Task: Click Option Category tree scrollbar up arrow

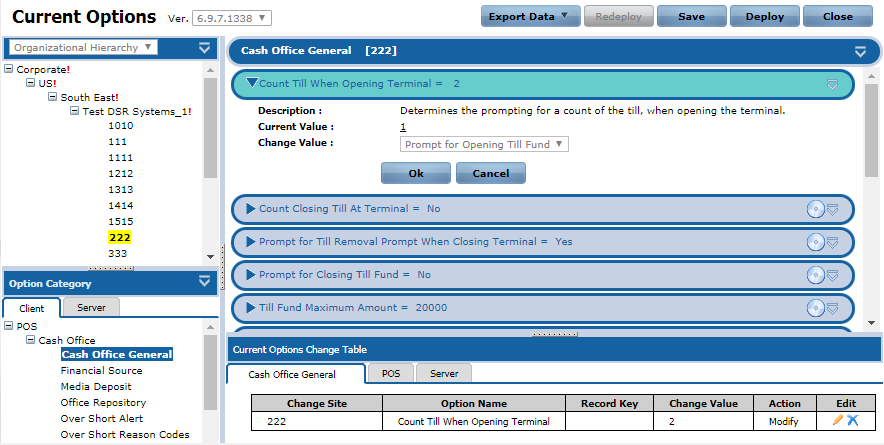Action: [210, 327]
